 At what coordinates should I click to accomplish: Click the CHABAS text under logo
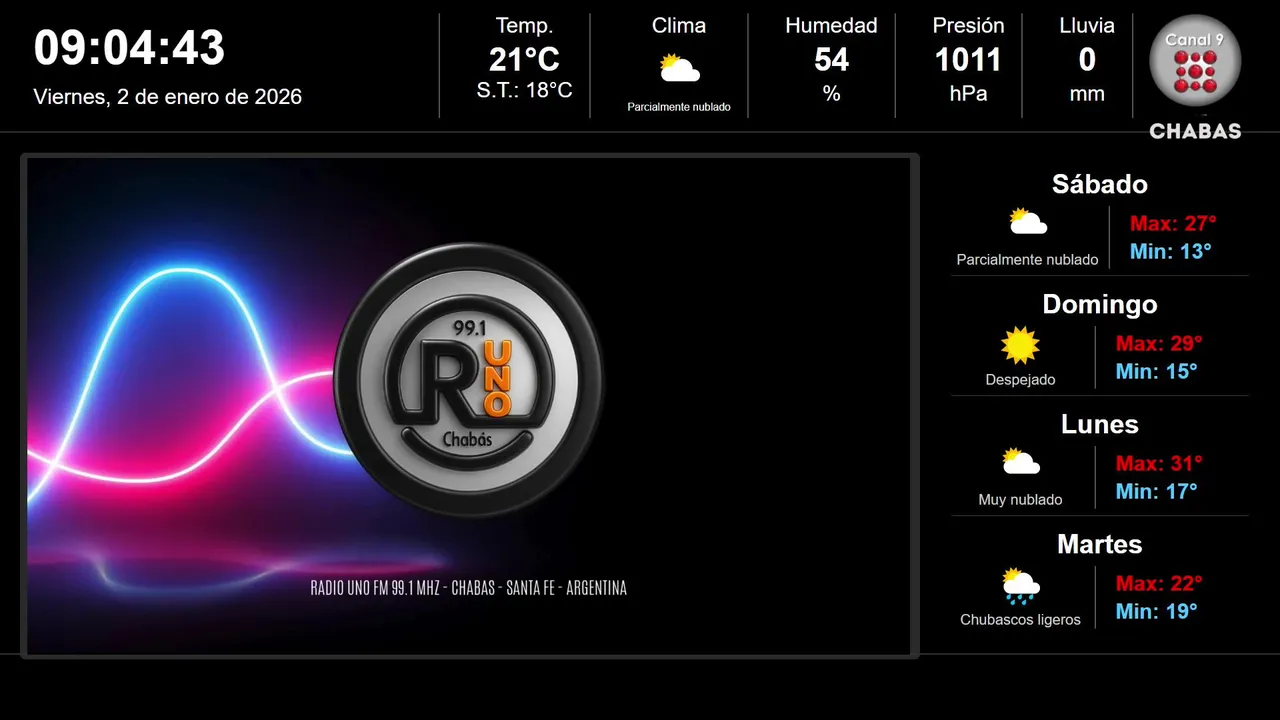point(1195,131)
